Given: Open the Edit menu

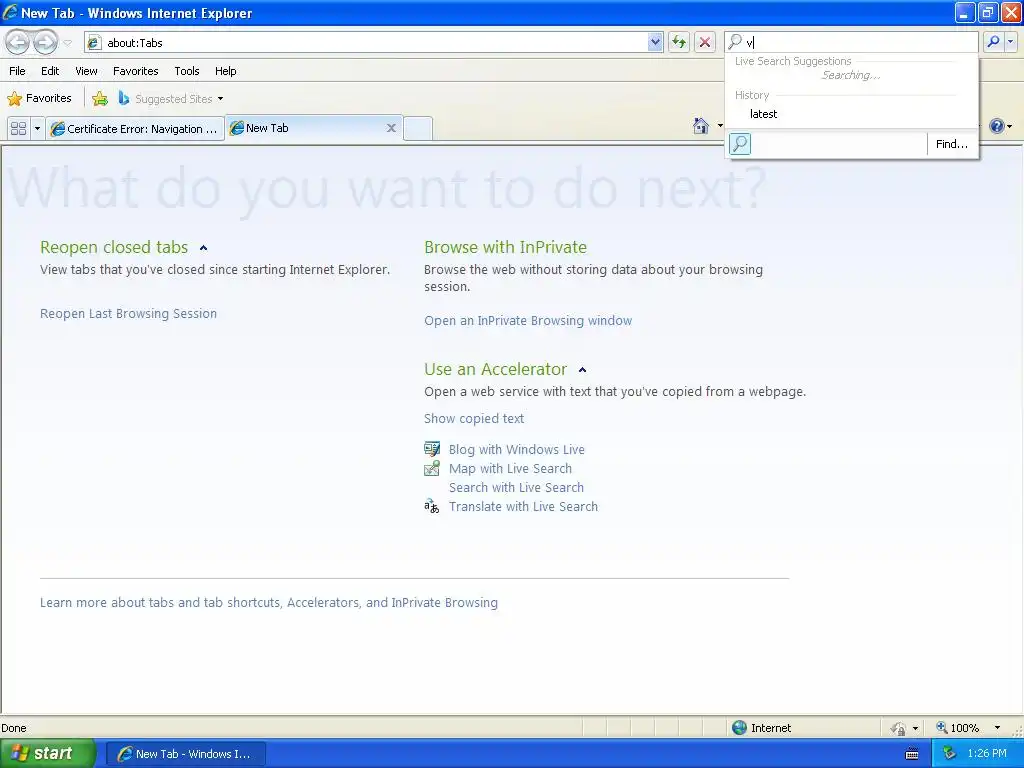Looking at the screenshot, I should coord(50,71).
